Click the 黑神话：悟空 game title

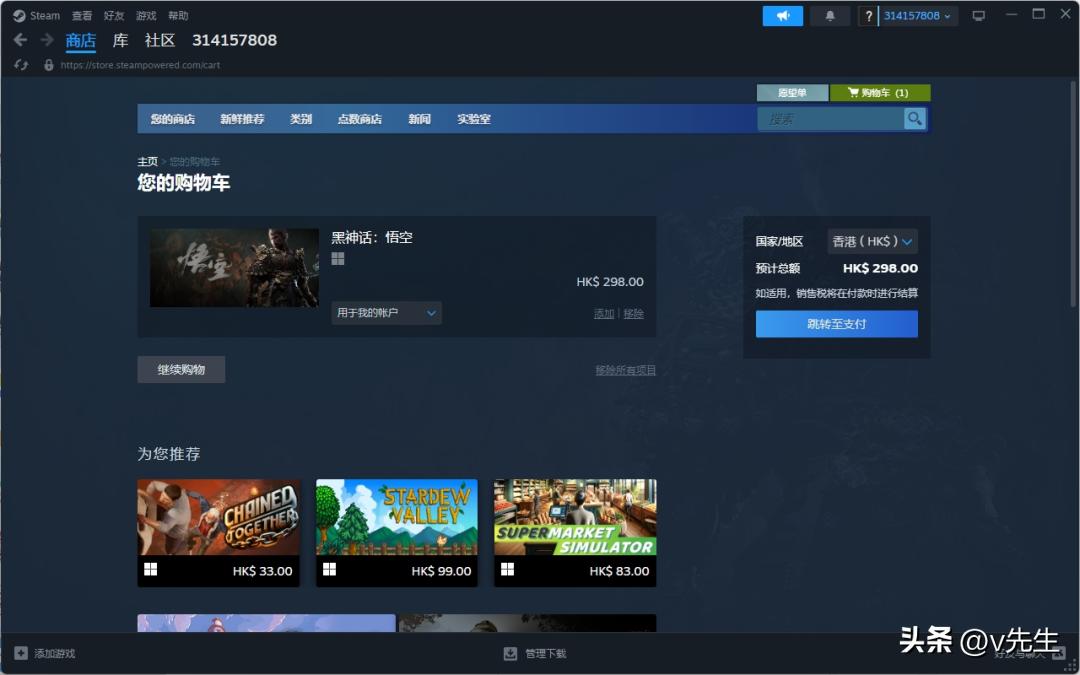[x=372, y=237]
